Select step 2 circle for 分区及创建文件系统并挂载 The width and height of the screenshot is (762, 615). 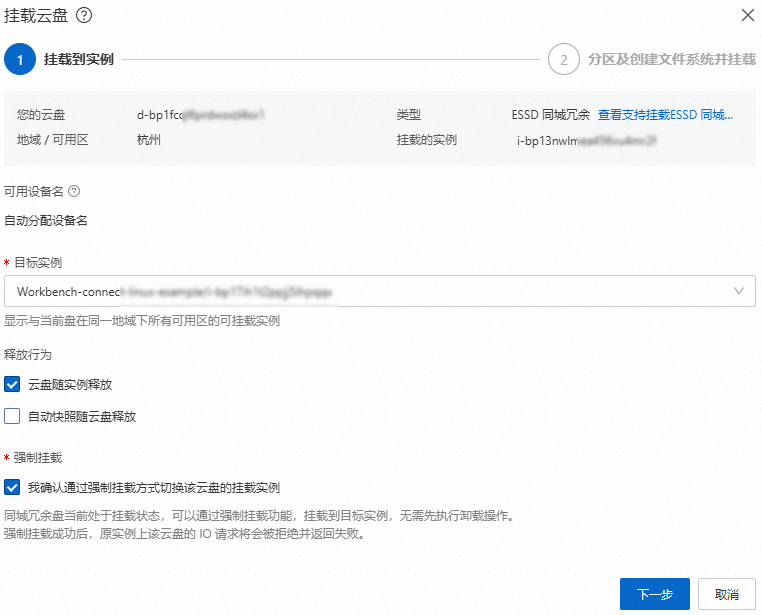[563, 59]
